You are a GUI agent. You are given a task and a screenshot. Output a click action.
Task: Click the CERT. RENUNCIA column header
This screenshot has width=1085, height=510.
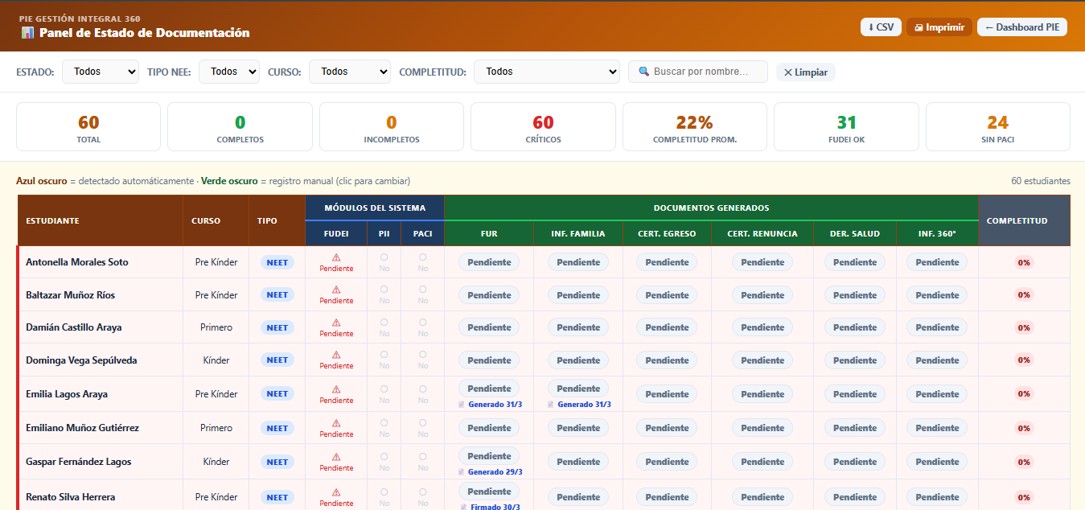tap(762, 234)
